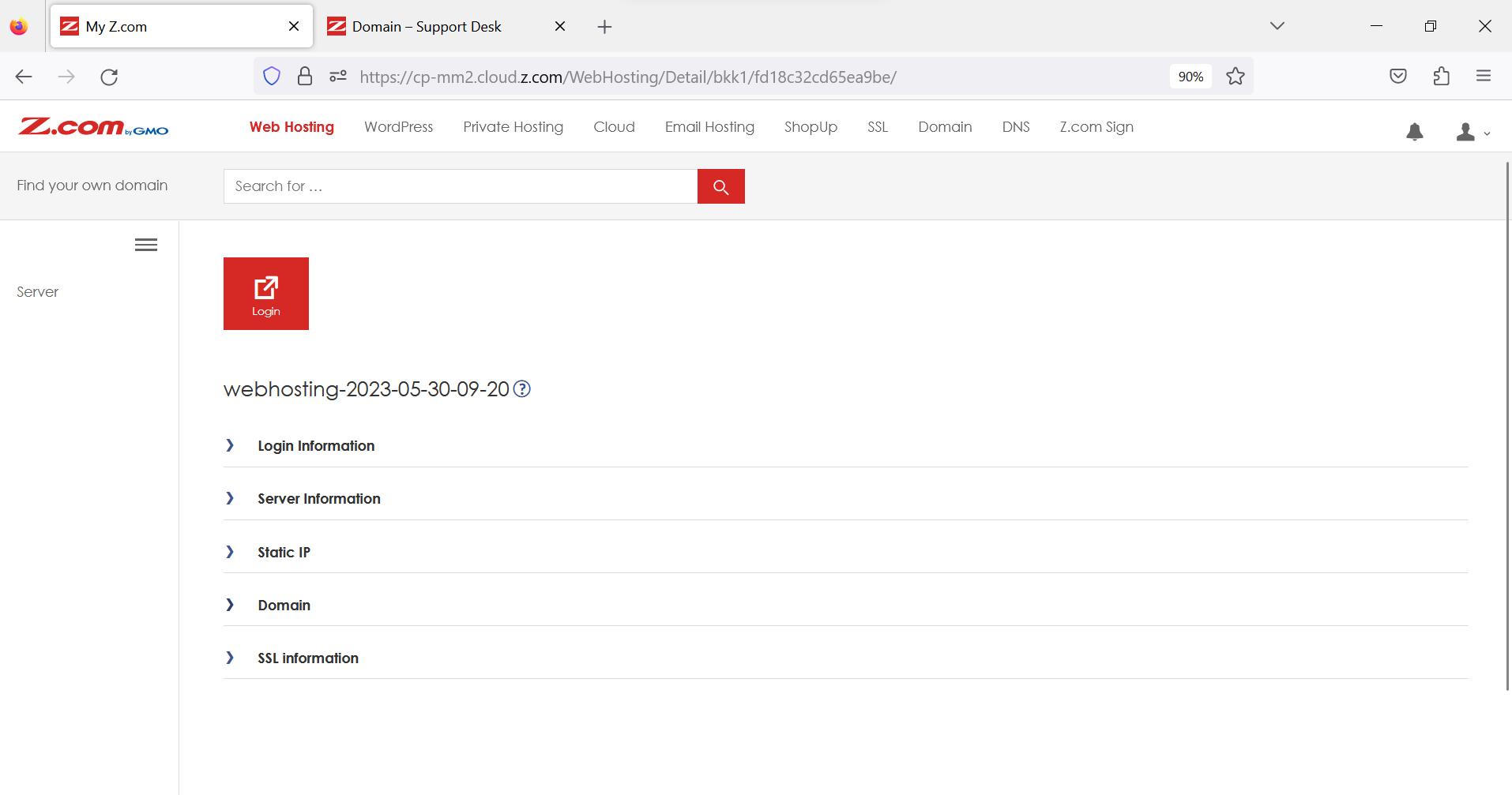The height and width of the screenshot is (795, 1512).
Task: Open the bookmarks star icon
Action: (x=1235, y=76)
